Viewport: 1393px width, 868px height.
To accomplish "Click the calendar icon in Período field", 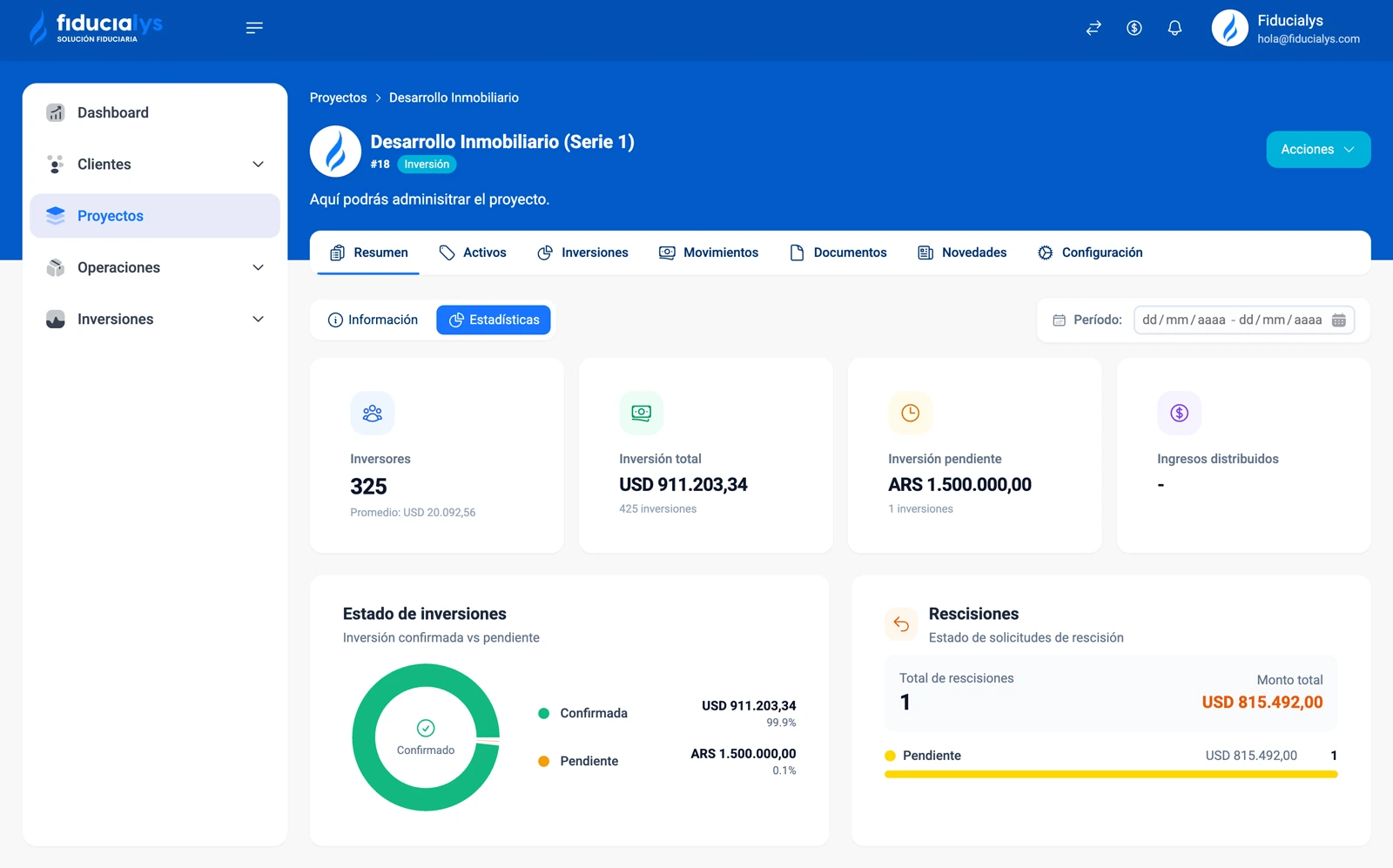I will coord(1338,320).
